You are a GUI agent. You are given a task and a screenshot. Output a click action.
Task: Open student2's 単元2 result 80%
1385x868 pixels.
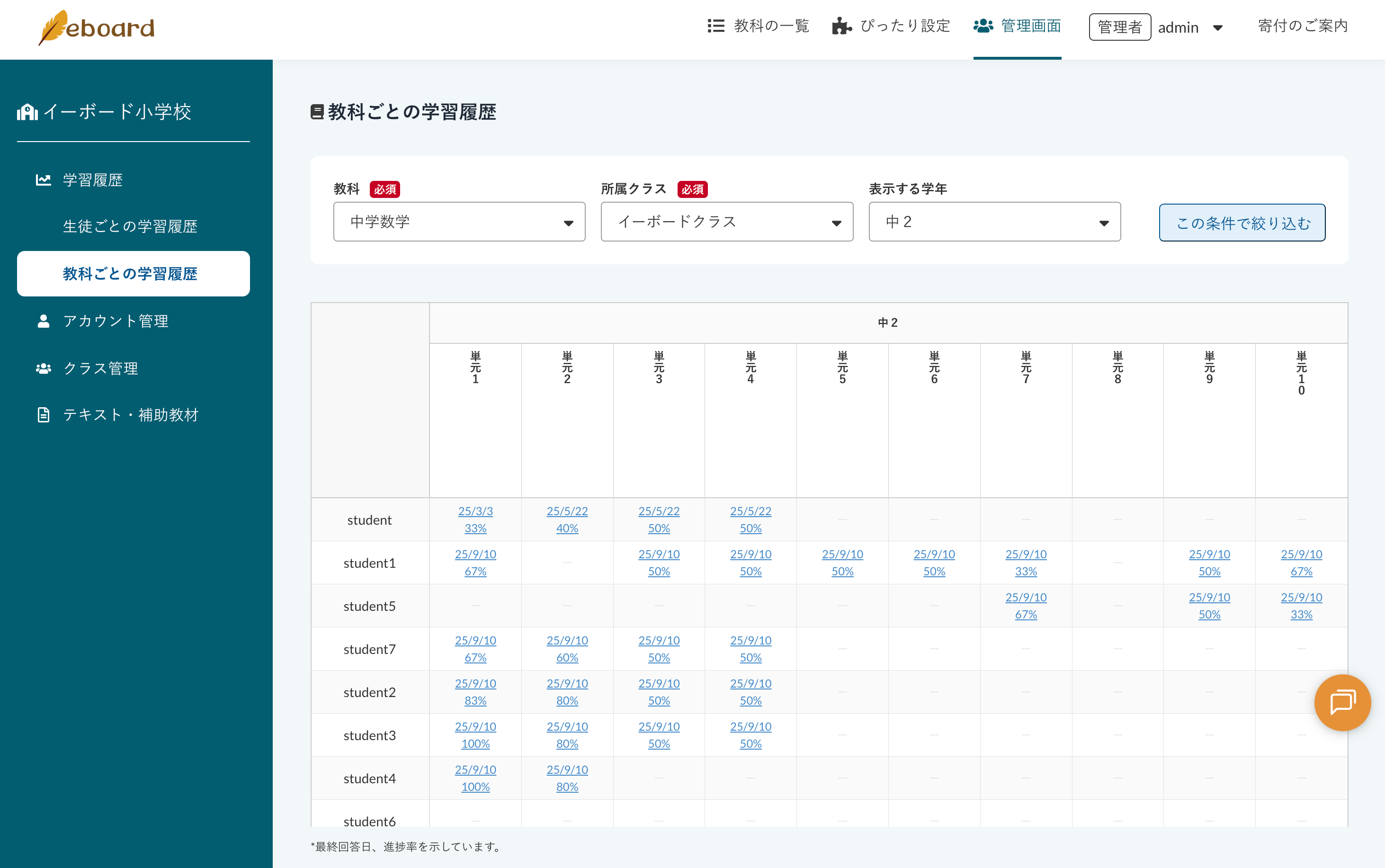pos(567,692)
